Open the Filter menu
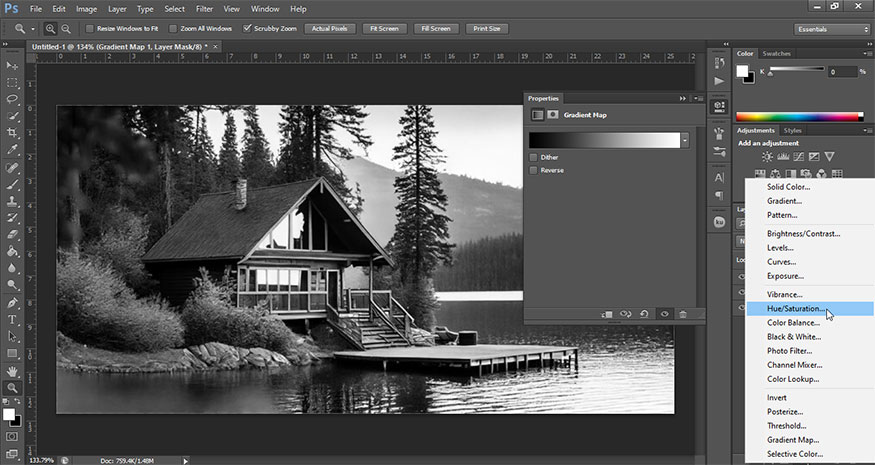The height and width of the screenshot is (465, 875). point(203,8)
